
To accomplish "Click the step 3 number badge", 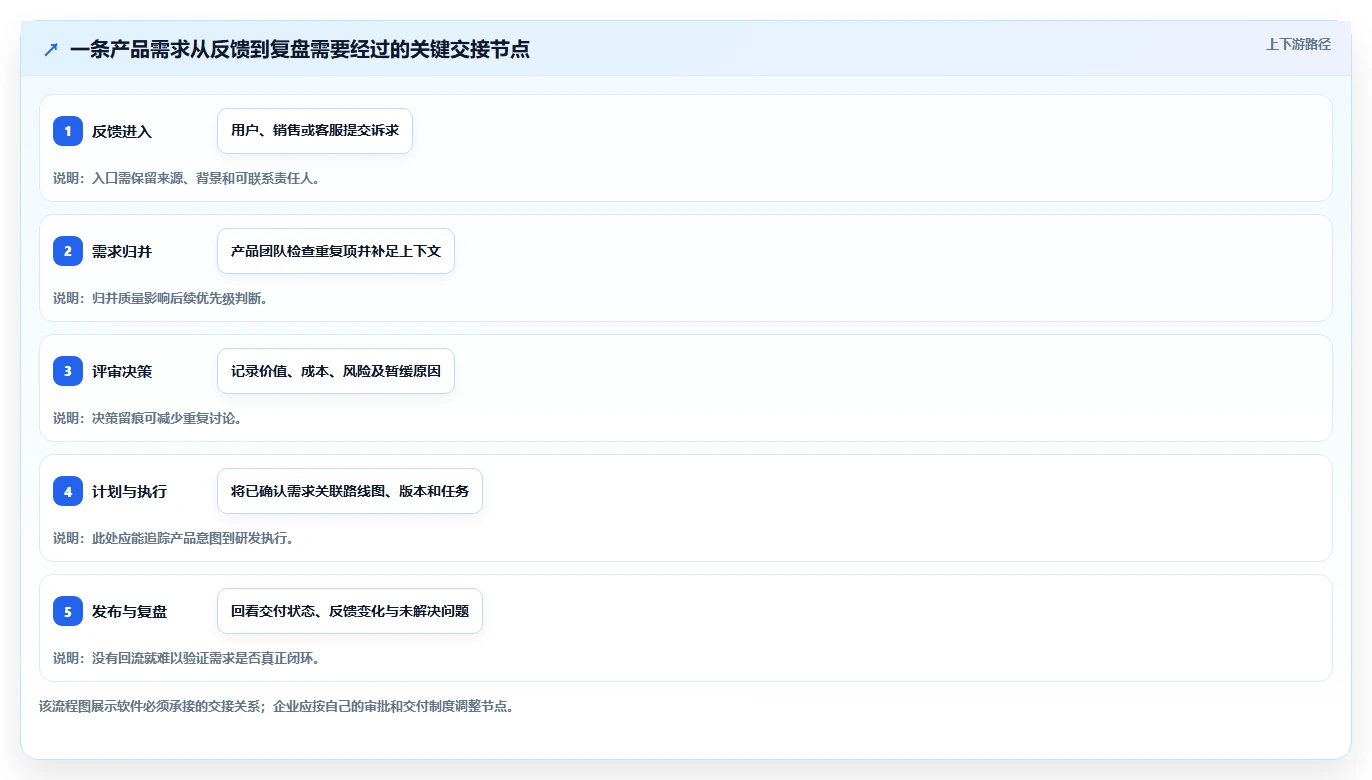I will pyautogui.click(x=68, y=371).
